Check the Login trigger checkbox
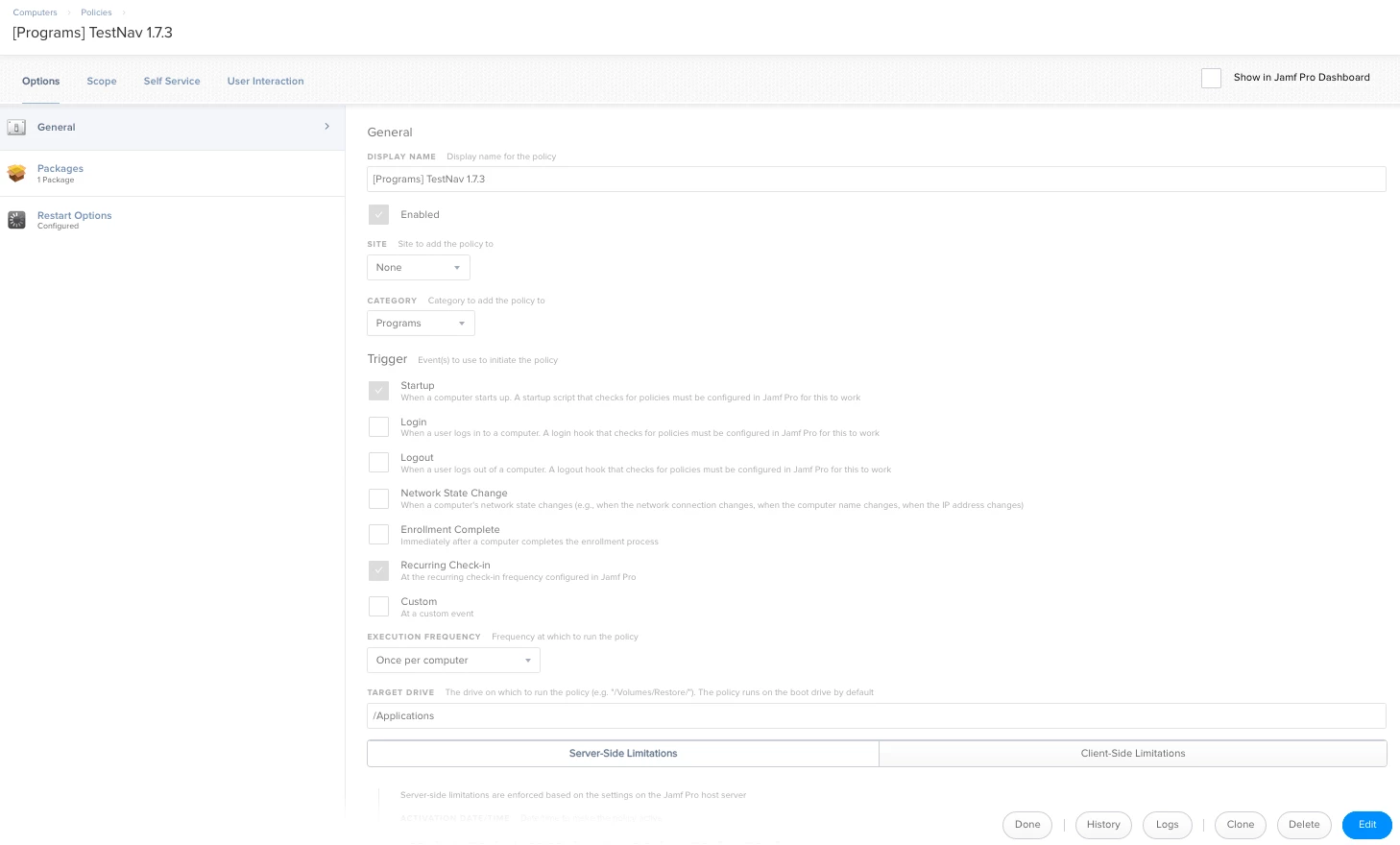 point(378,426)
